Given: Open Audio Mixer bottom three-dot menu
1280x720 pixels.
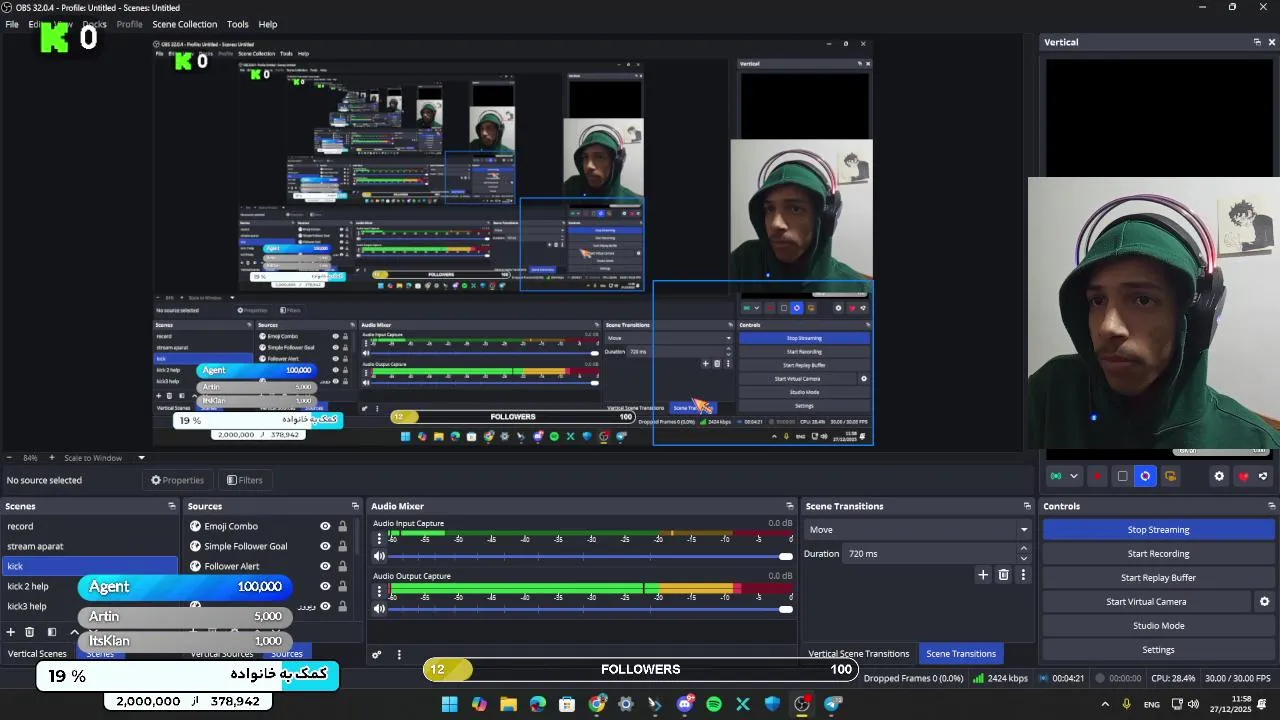Looking at the screenshot, I should [x=399, y=655].
